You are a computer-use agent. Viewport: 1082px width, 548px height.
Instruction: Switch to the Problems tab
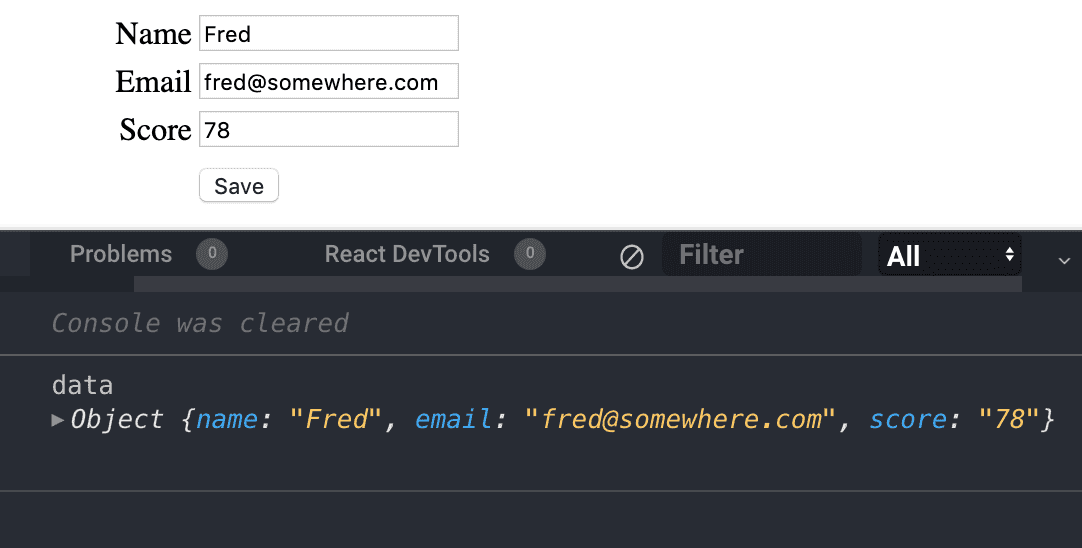pos(121,254)
